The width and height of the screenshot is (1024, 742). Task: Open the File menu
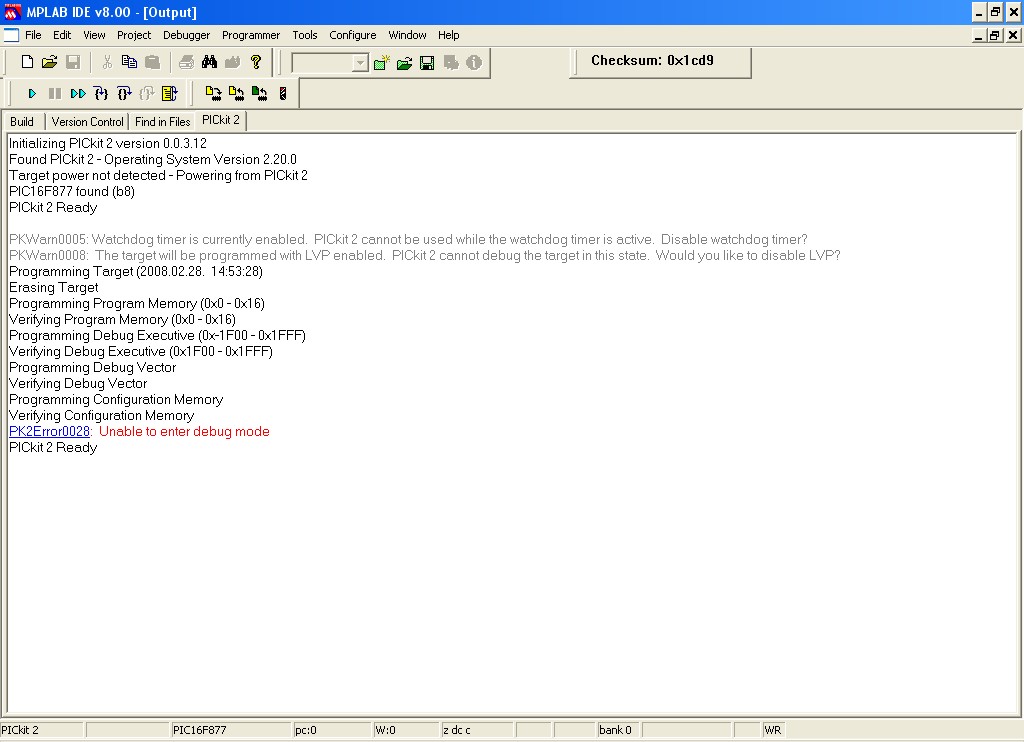coord(33,35)
